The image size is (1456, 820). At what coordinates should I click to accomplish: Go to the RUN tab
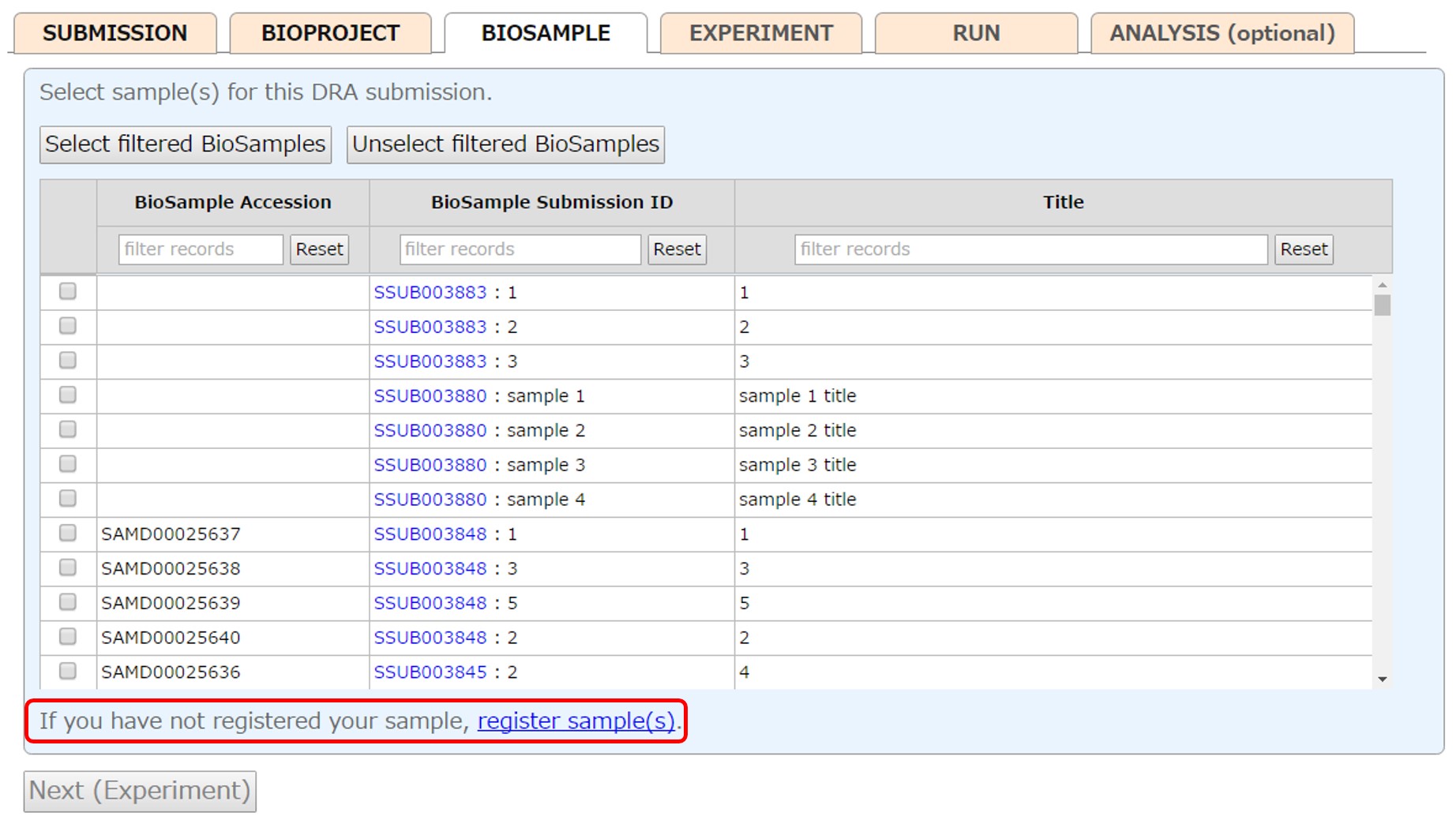click(976, 33)
